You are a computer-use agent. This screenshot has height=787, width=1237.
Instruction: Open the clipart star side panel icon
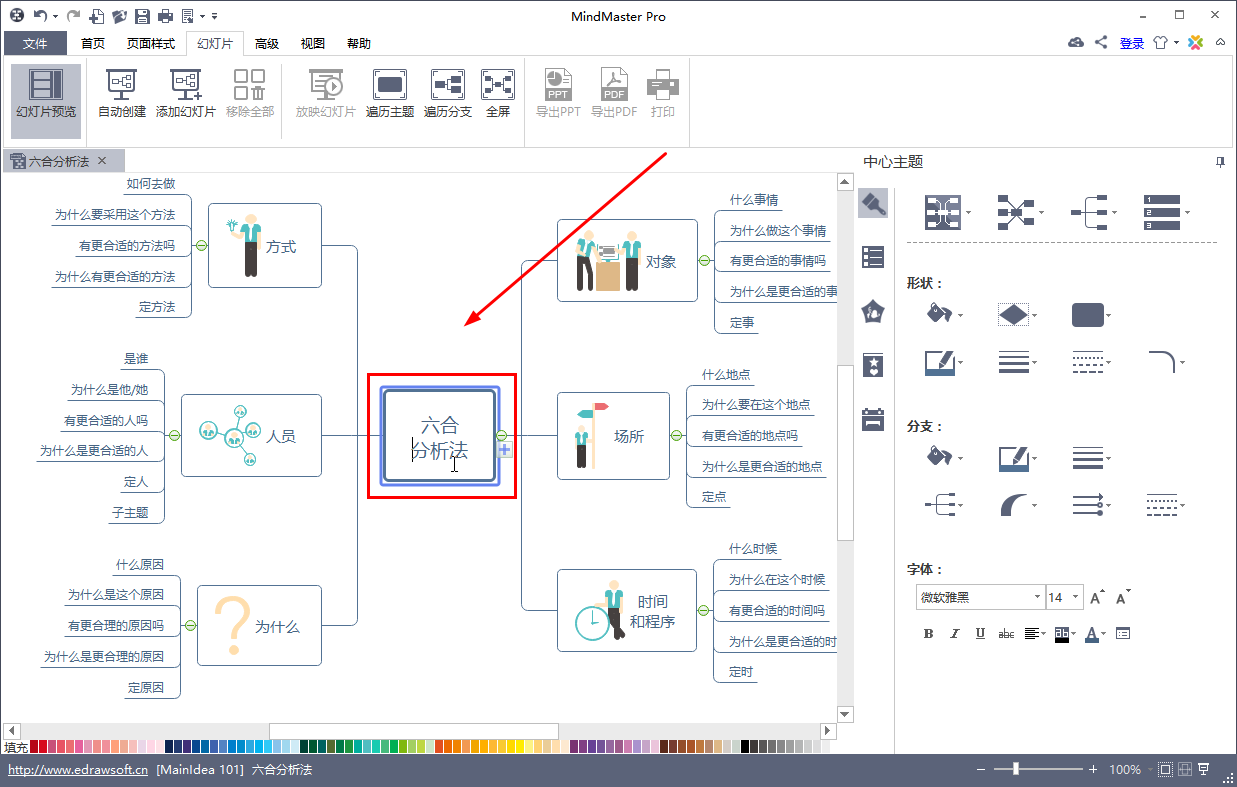tap(873, 365)
